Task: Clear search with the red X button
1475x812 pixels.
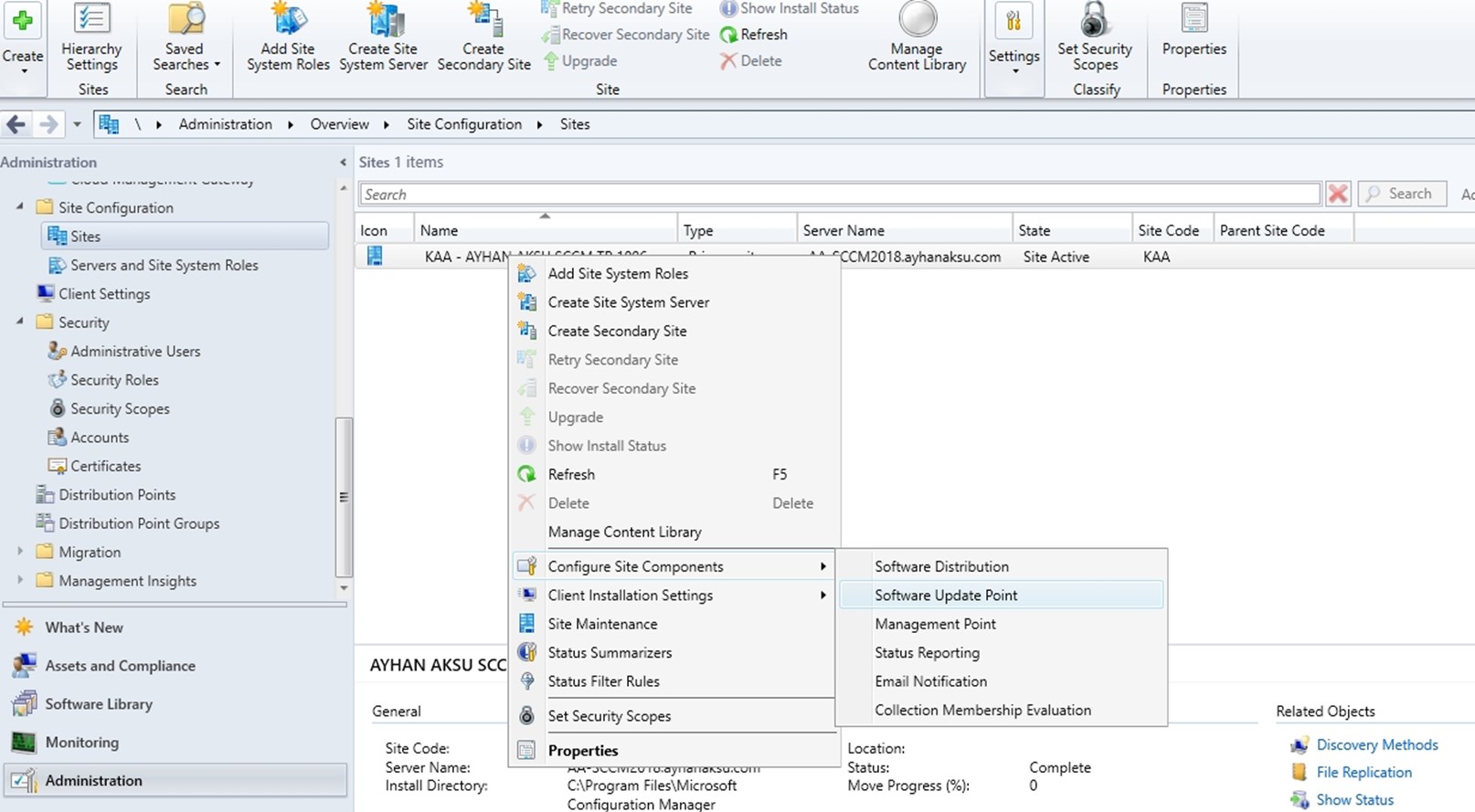Action: 1338,194
